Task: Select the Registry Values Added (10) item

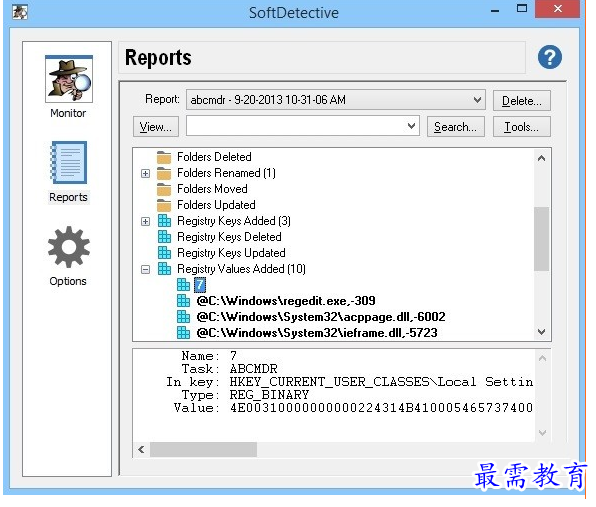Action: pyautogui.click(x=242, y=269)
